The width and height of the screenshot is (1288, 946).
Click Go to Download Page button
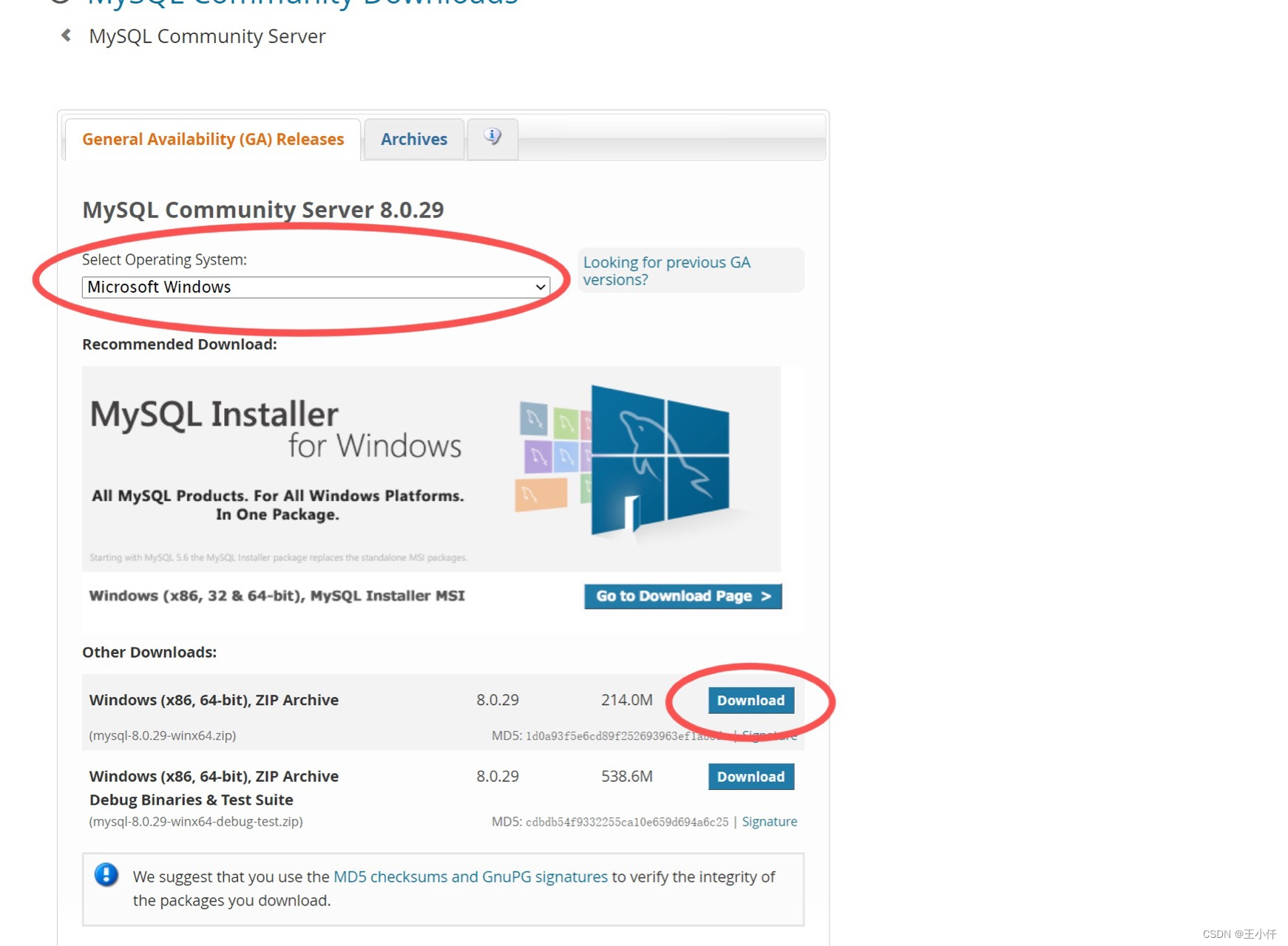click(x=683, y=596)
